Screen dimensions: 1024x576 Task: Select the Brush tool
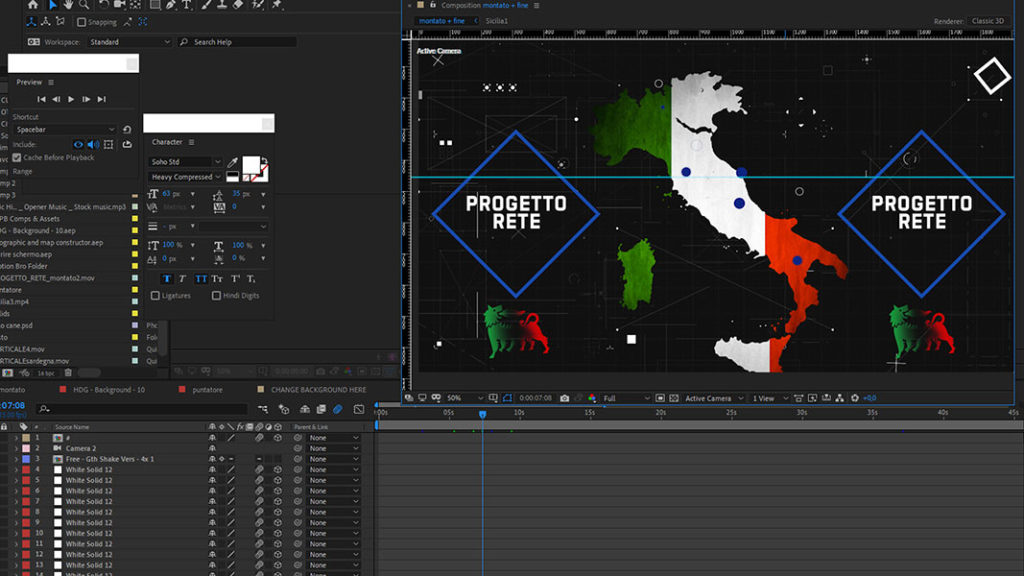click(x=206, y=5)
